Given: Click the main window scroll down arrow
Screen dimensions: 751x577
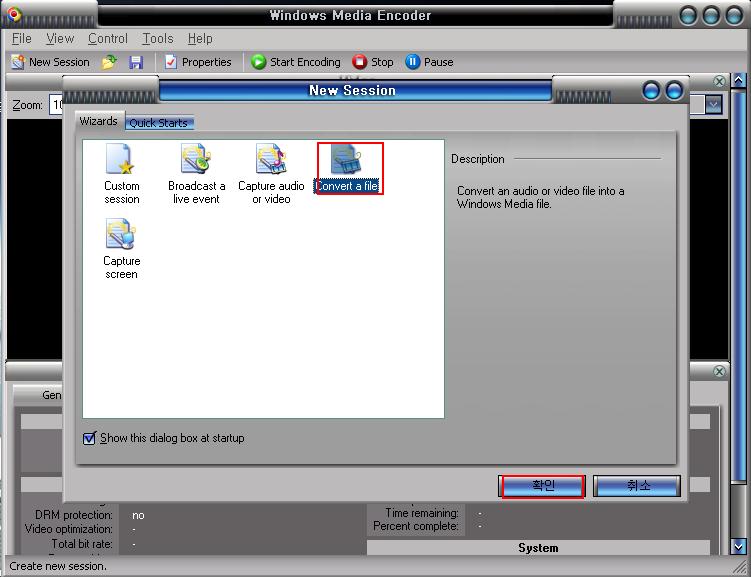Looking at the screenshot, I should click(x=739, y=546).
